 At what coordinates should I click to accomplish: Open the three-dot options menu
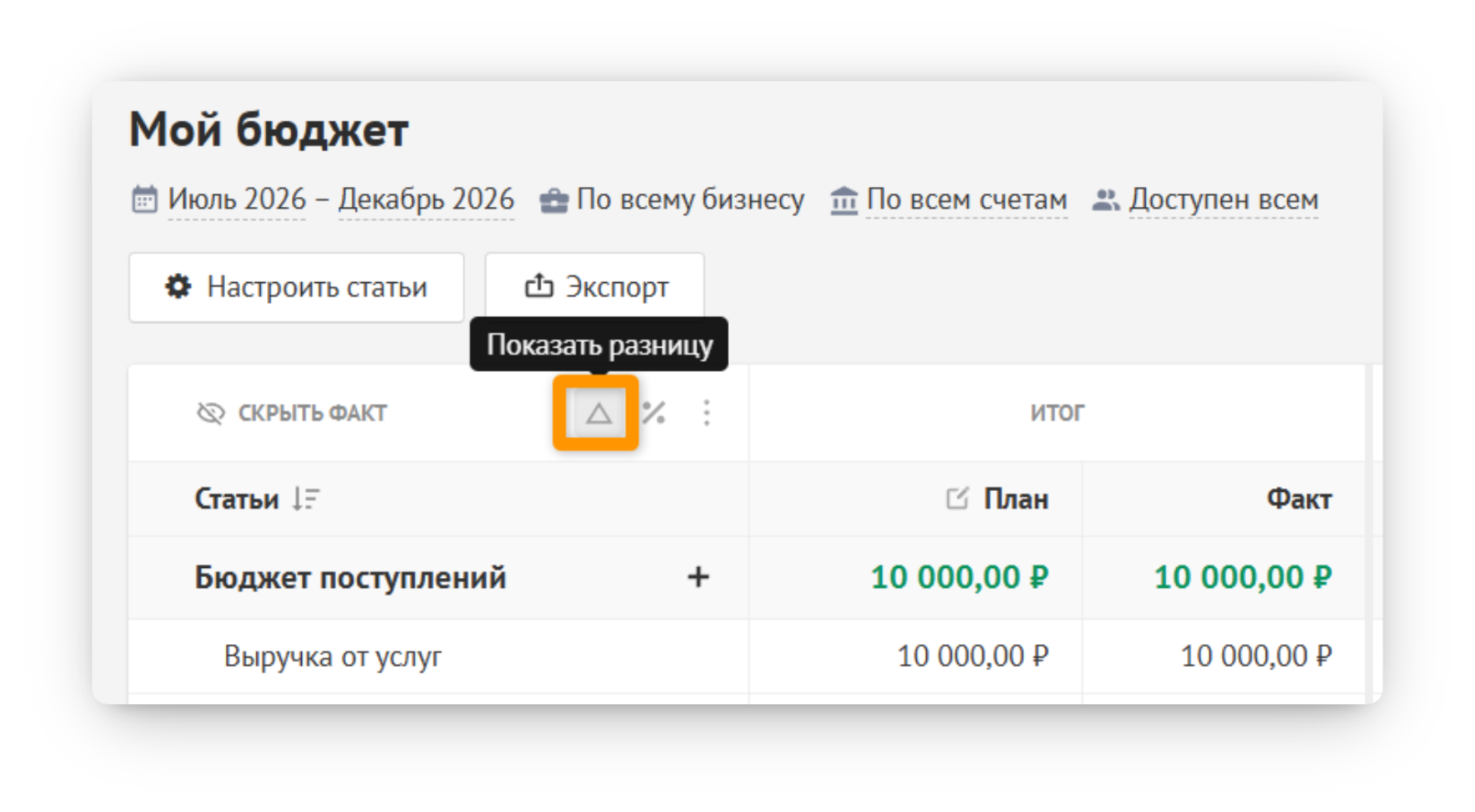tap(706, 413)
